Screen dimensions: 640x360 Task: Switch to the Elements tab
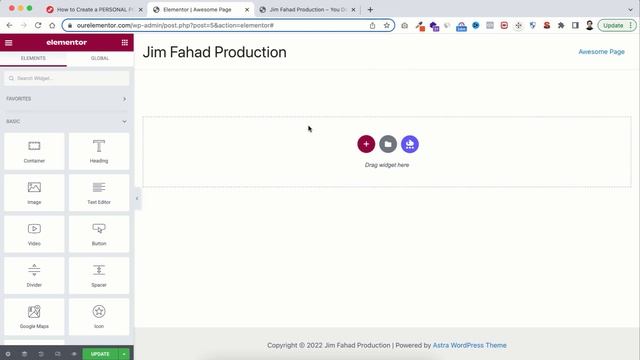(33, 58)
